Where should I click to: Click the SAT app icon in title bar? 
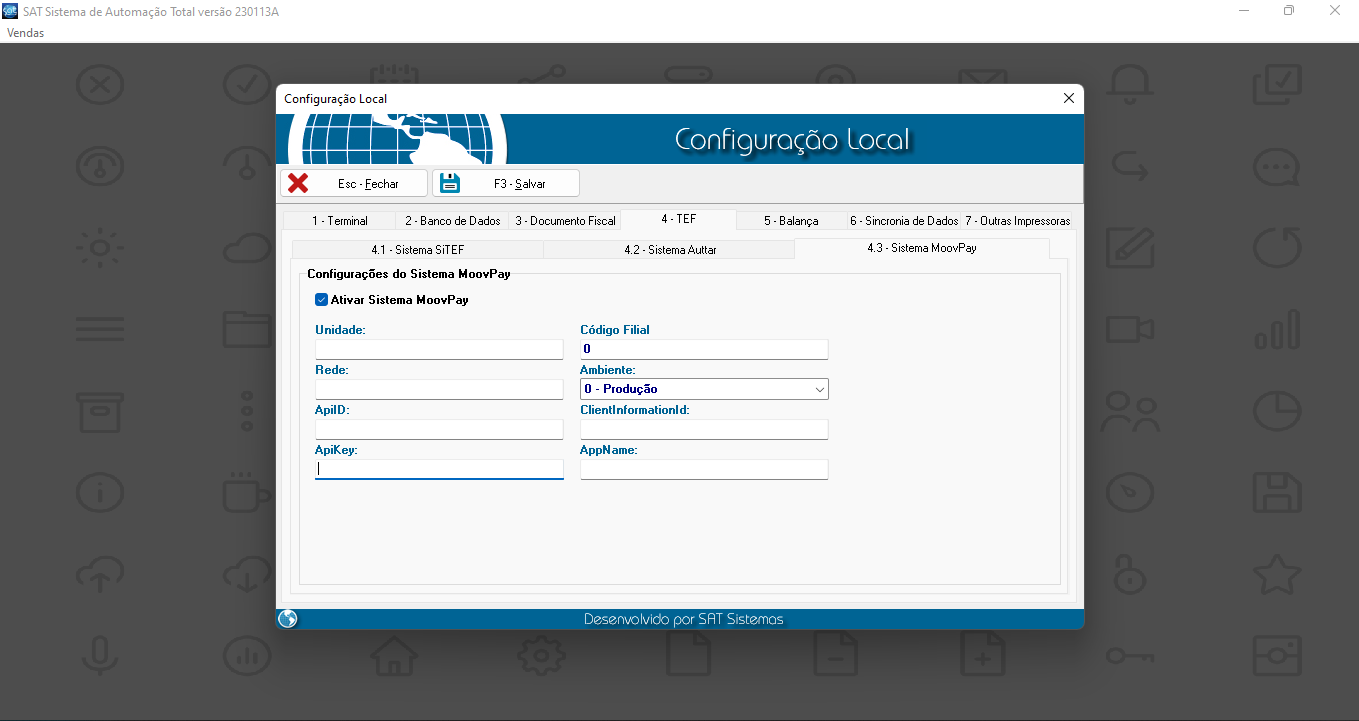10,10
